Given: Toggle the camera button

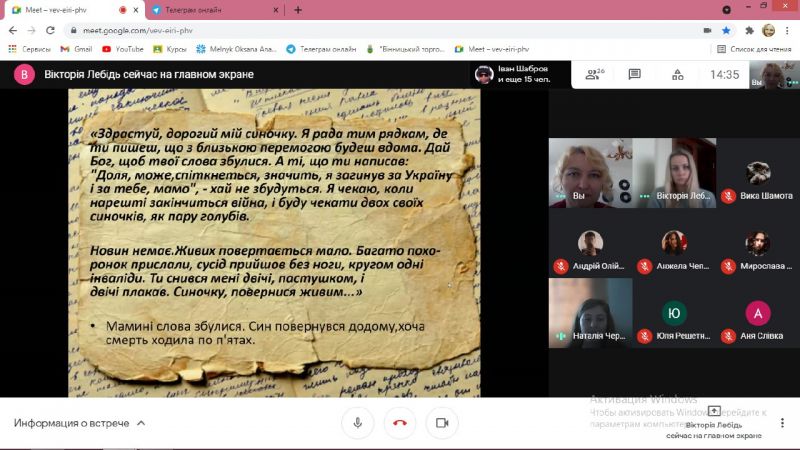Looking at the screenshot, I should coord(442,423).
